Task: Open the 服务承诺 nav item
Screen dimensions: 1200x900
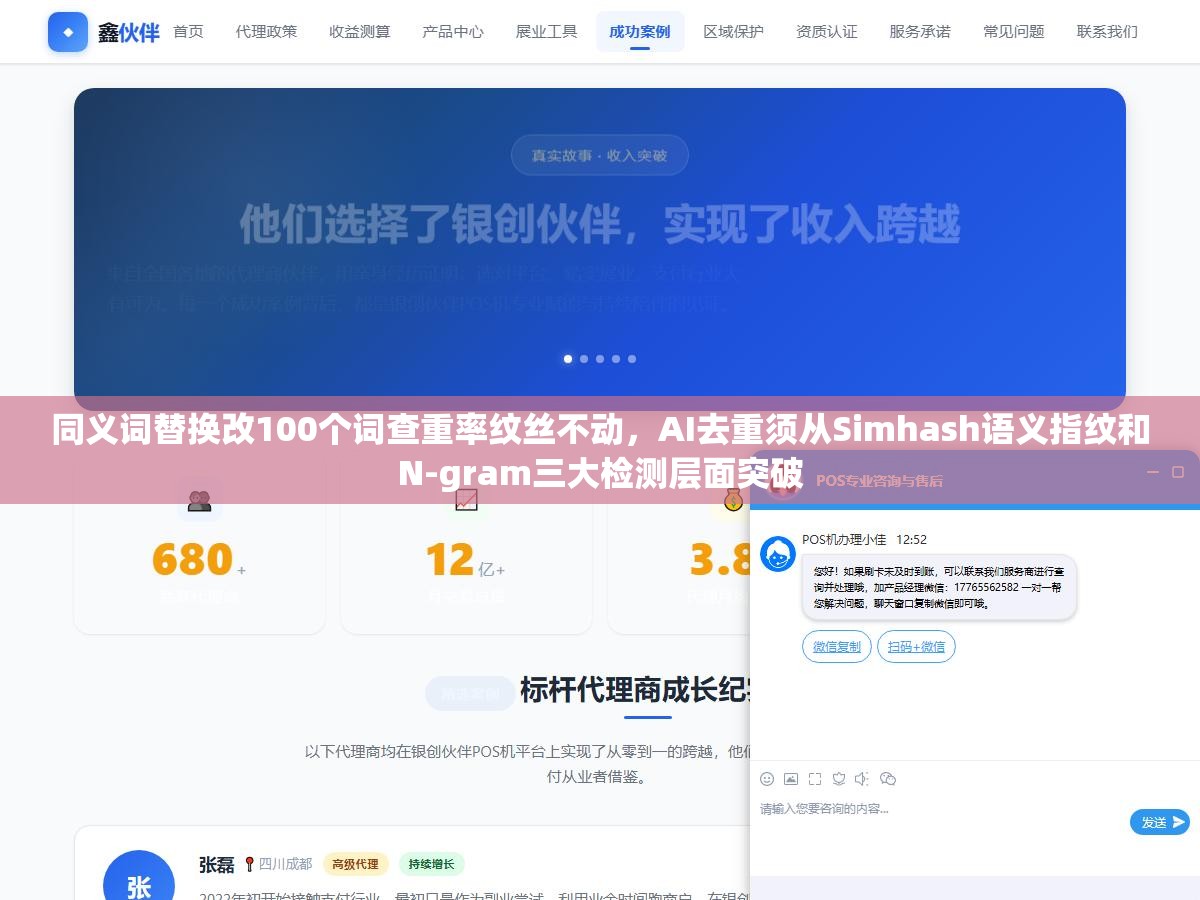Action: [920, 32]
